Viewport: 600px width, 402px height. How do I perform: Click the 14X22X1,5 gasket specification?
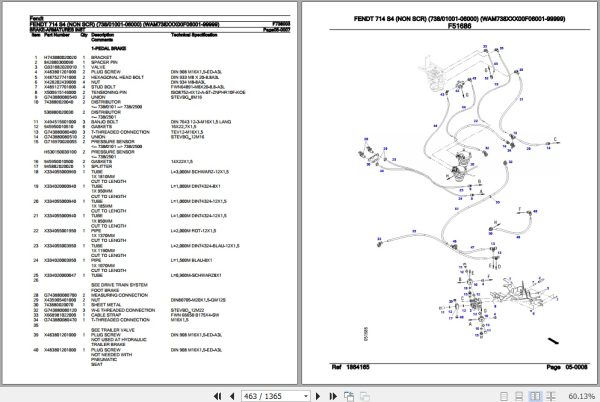coord(182,161)
